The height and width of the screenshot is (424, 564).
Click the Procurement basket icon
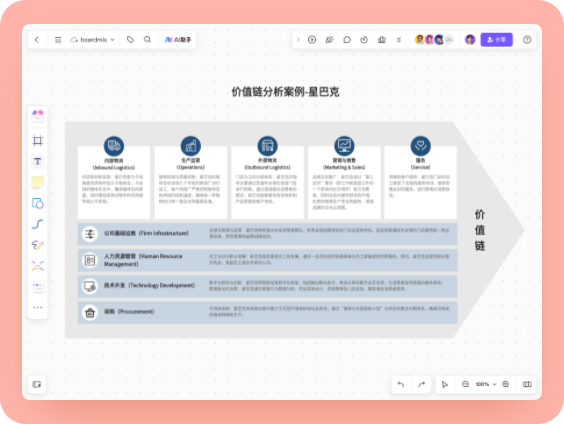point(90,313)
